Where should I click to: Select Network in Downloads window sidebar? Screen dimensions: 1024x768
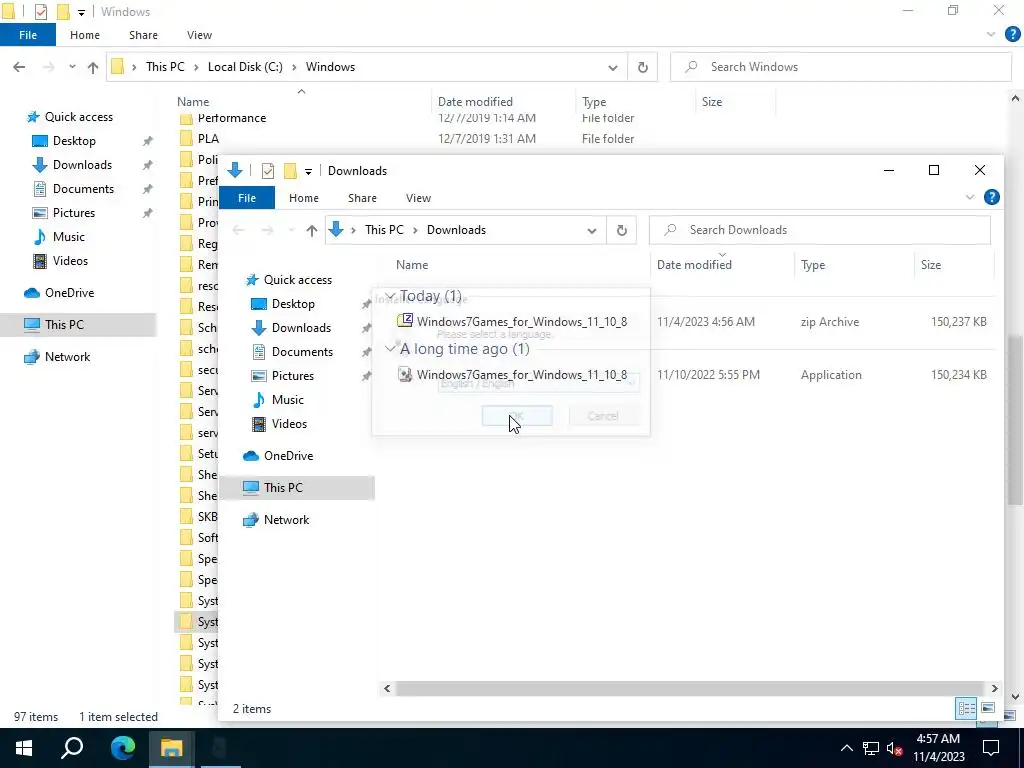coord(286,520)
